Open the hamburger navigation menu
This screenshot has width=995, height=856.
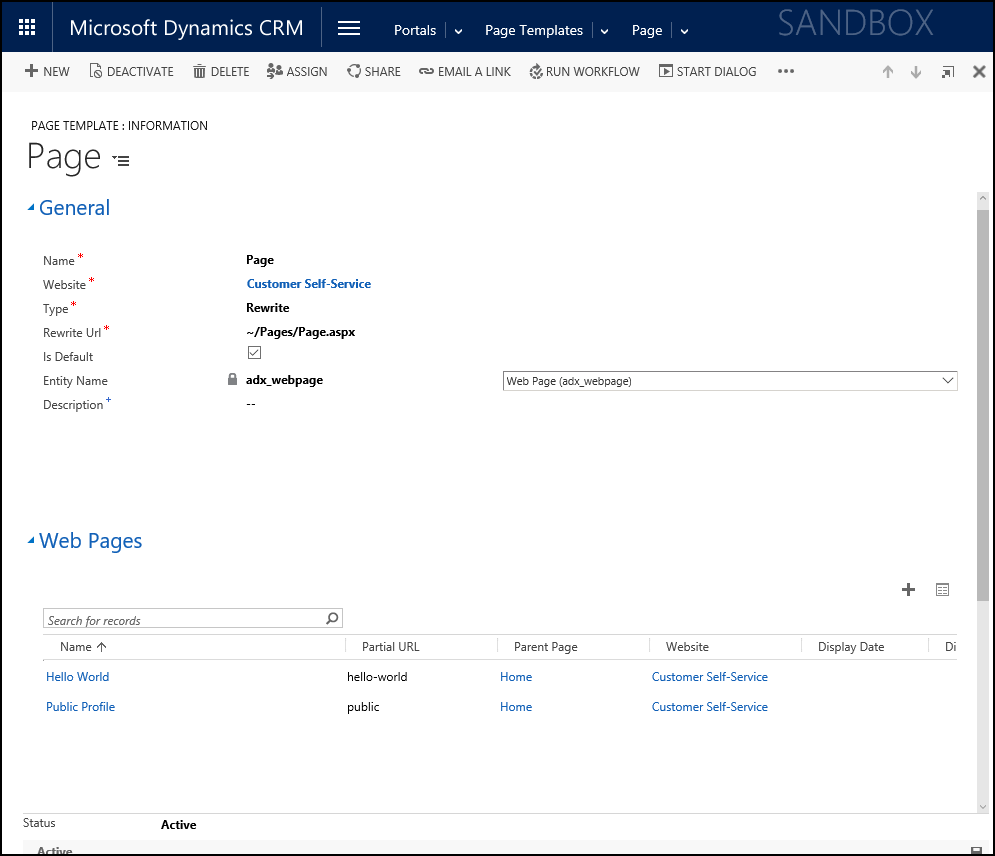[x=348, y=27]
